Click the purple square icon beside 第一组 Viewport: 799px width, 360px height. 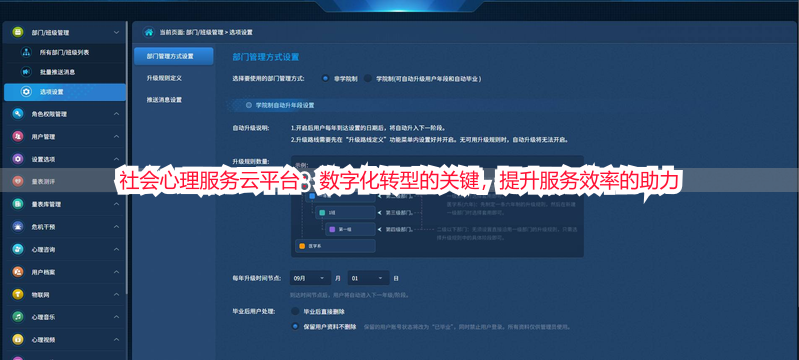(332, 229)
